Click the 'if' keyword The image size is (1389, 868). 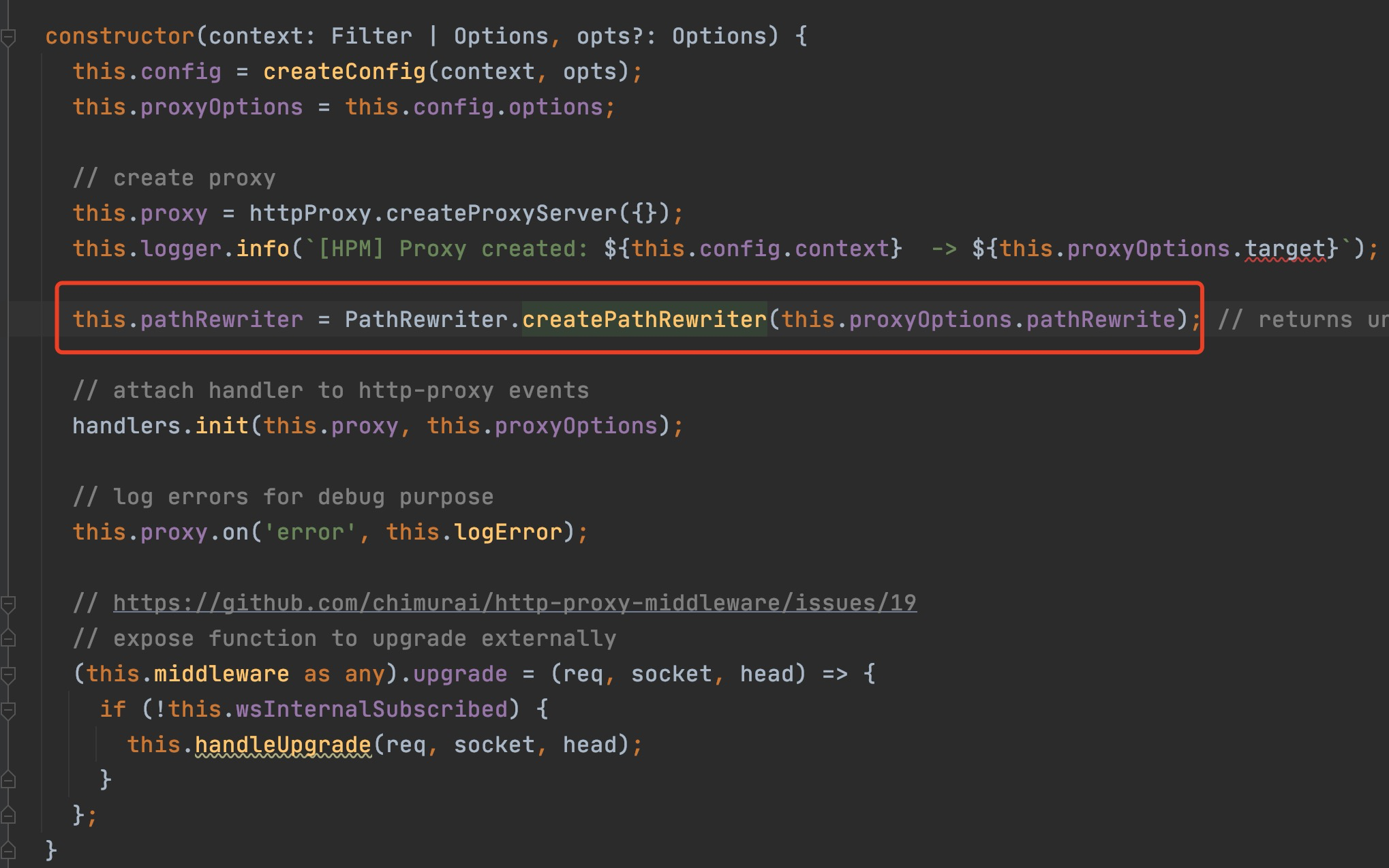[112, 709]
